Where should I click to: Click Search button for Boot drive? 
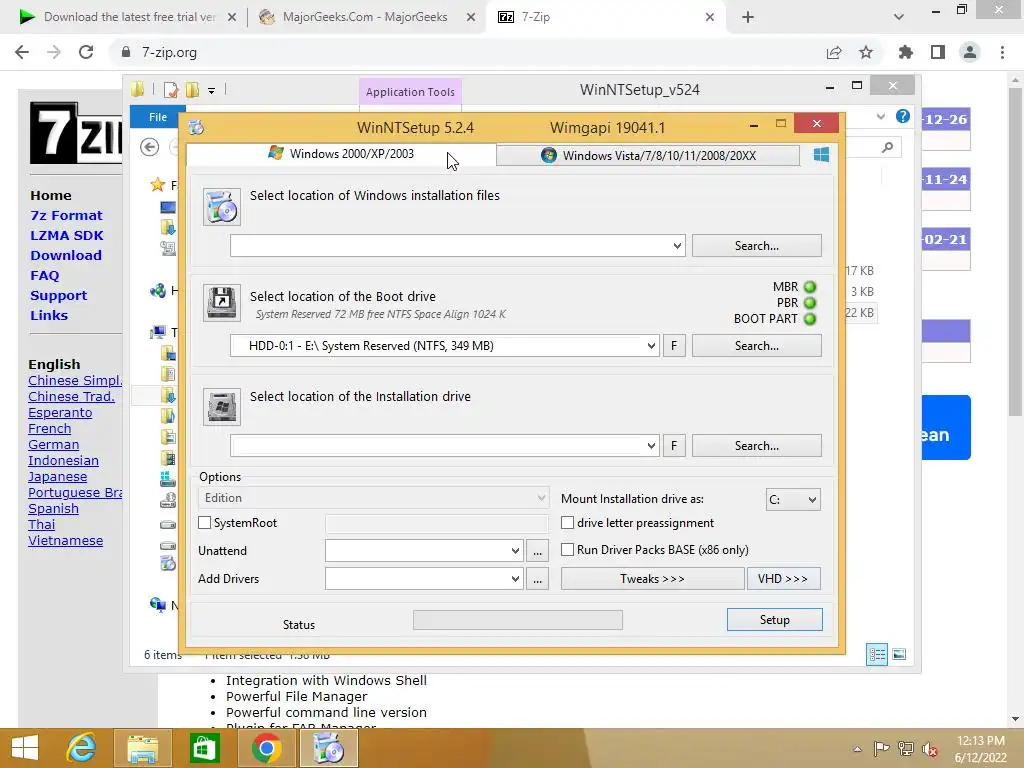pos(757,345)
